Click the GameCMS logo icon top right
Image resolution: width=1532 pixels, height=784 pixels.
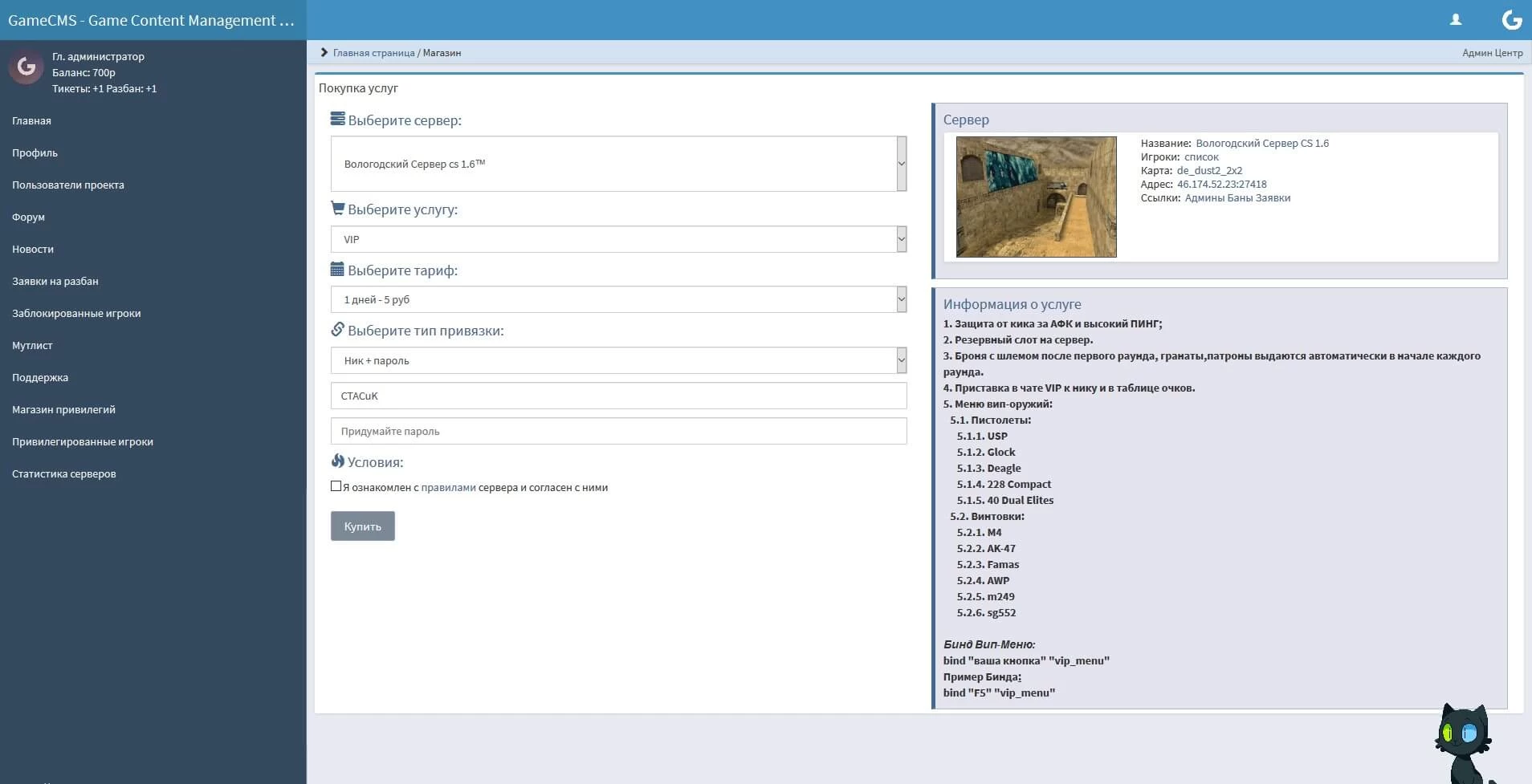point(1511,20)
